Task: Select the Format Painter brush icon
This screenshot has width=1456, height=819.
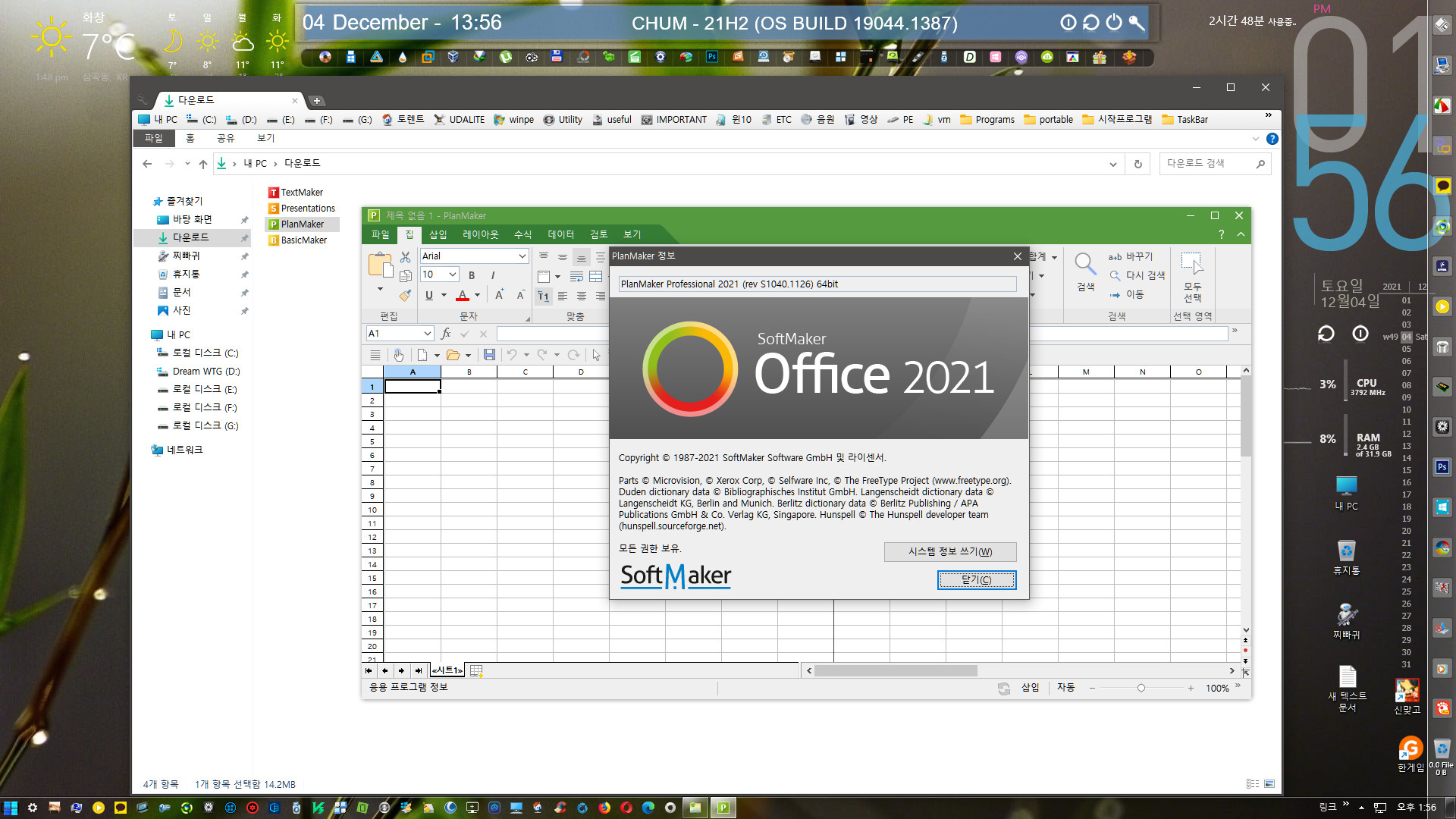Action: [x=406, y=295]
